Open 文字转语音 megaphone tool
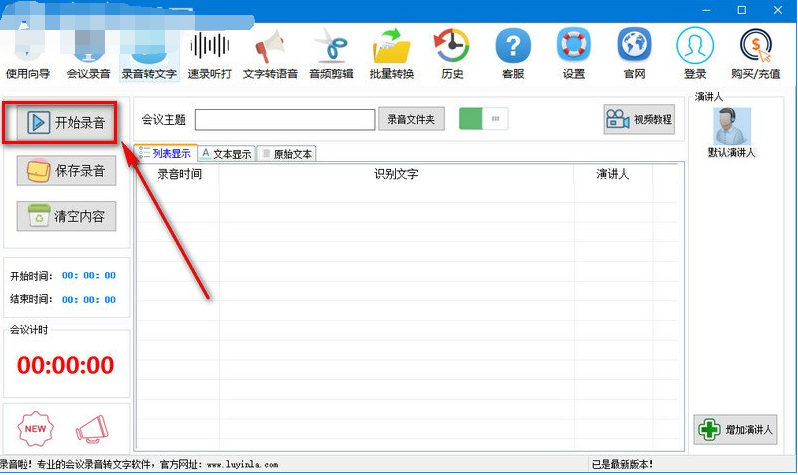 (270, 55)
